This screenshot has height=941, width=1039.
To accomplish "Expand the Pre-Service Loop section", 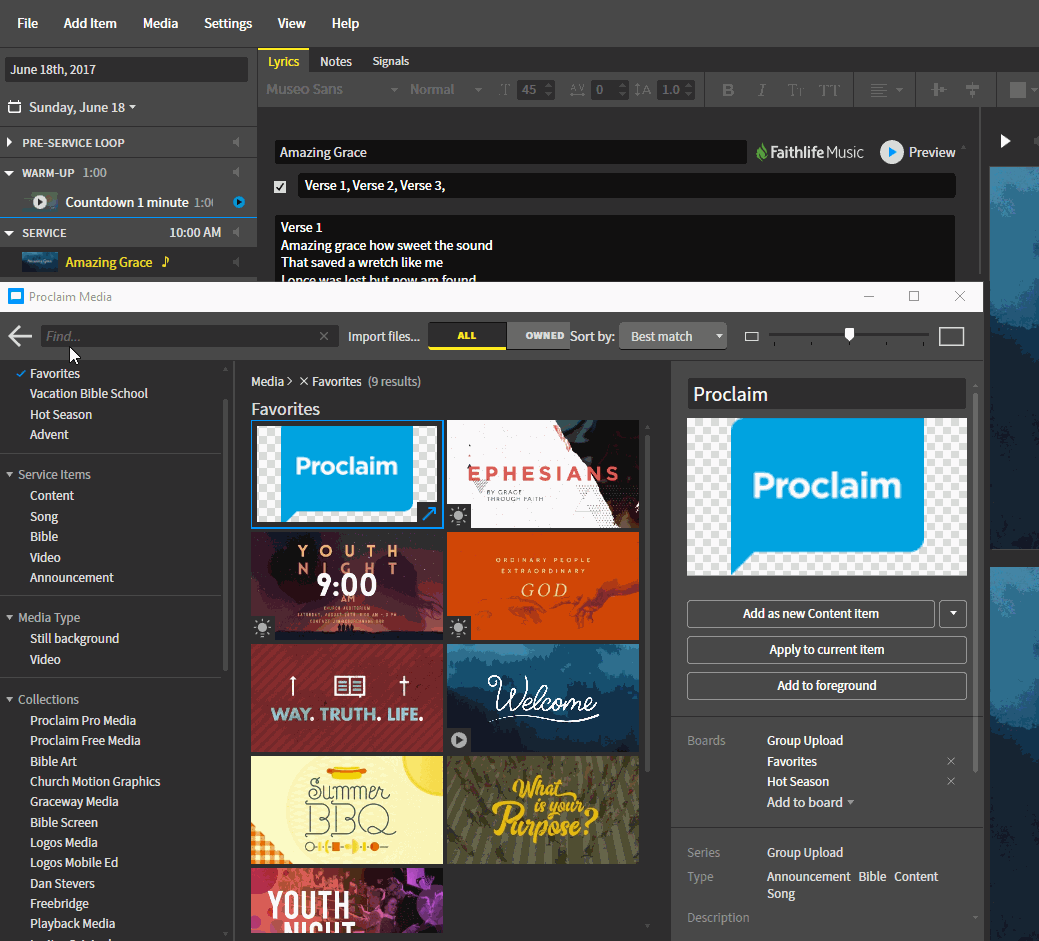I will (x=9, y=142).
